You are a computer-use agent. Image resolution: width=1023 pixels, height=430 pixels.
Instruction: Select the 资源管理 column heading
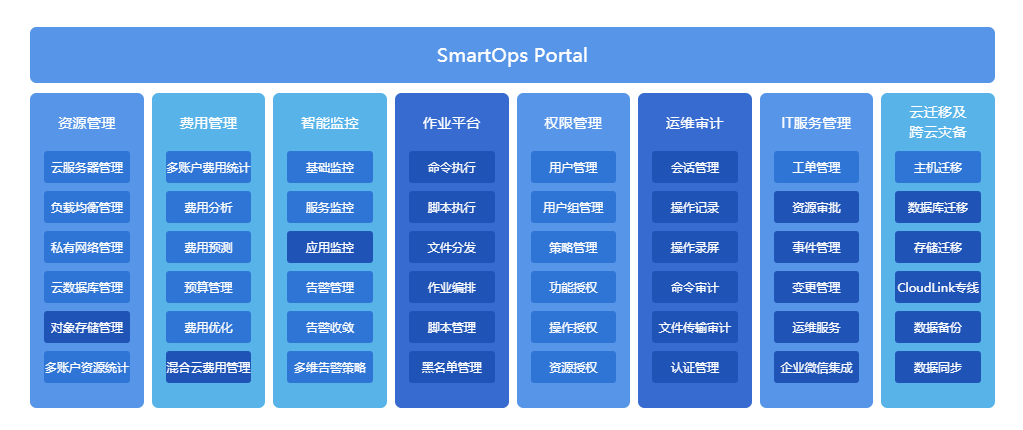click(x=87, y=123)
